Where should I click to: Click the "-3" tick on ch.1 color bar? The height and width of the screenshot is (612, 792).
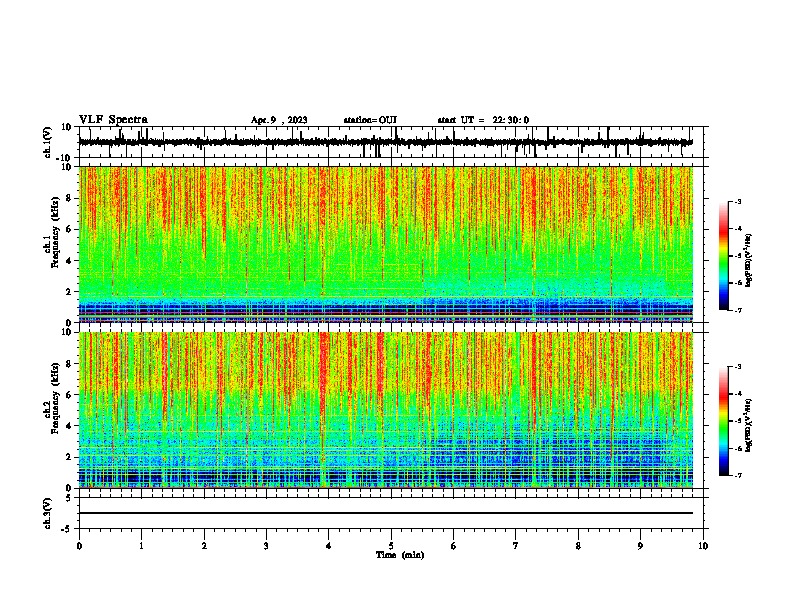[x=737, y=201]
